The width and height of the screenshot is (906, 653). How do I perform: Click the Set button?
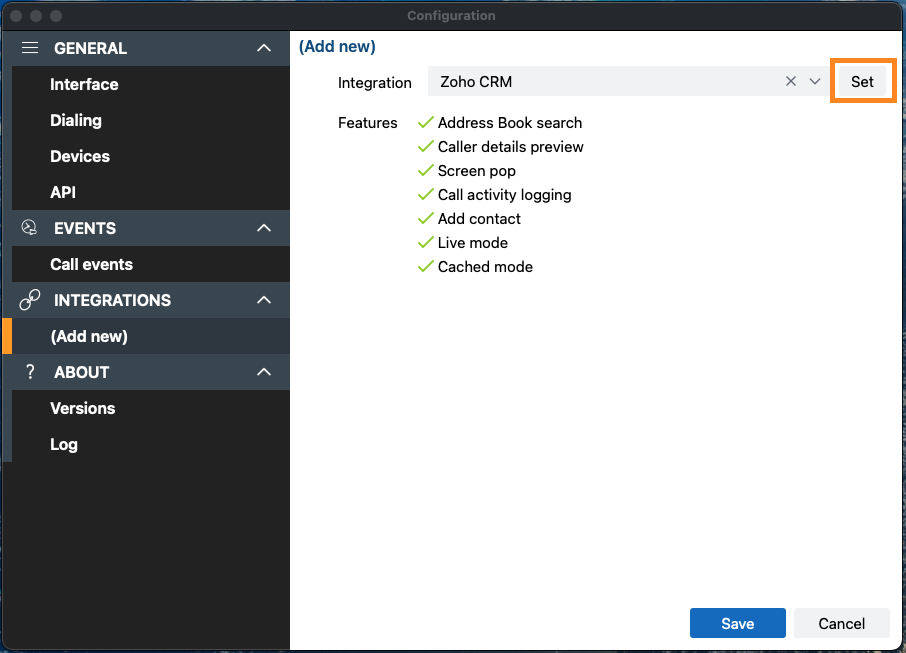point(862,81)
